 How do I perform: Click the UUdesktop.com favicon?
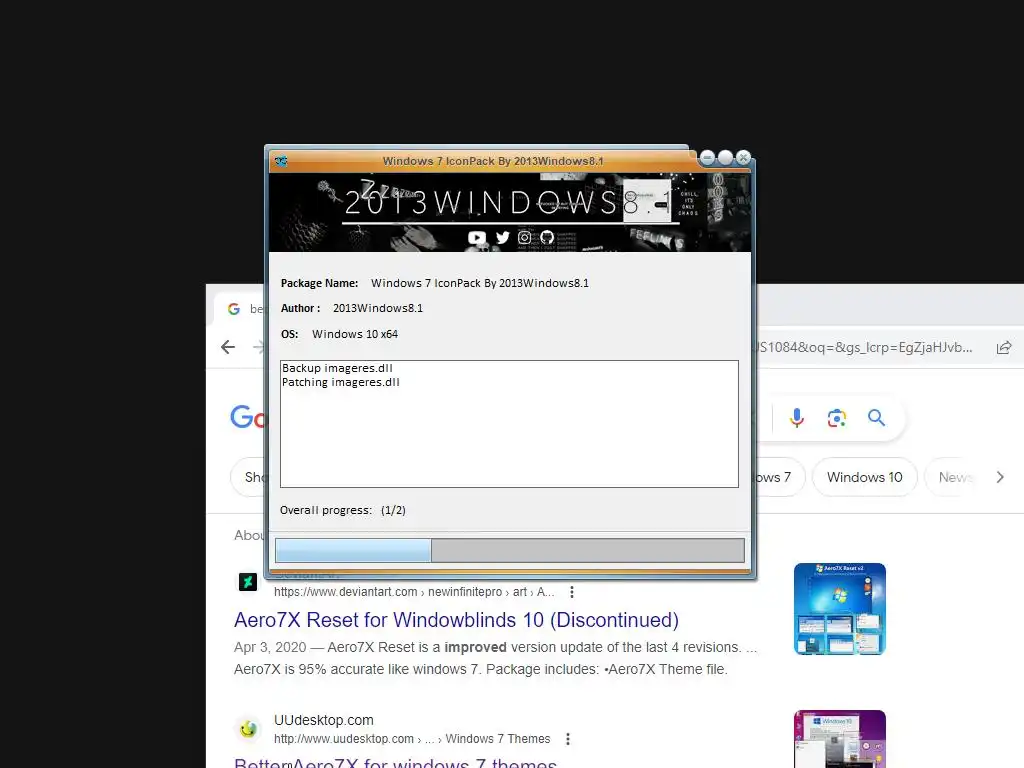click(x=248, y=729)
